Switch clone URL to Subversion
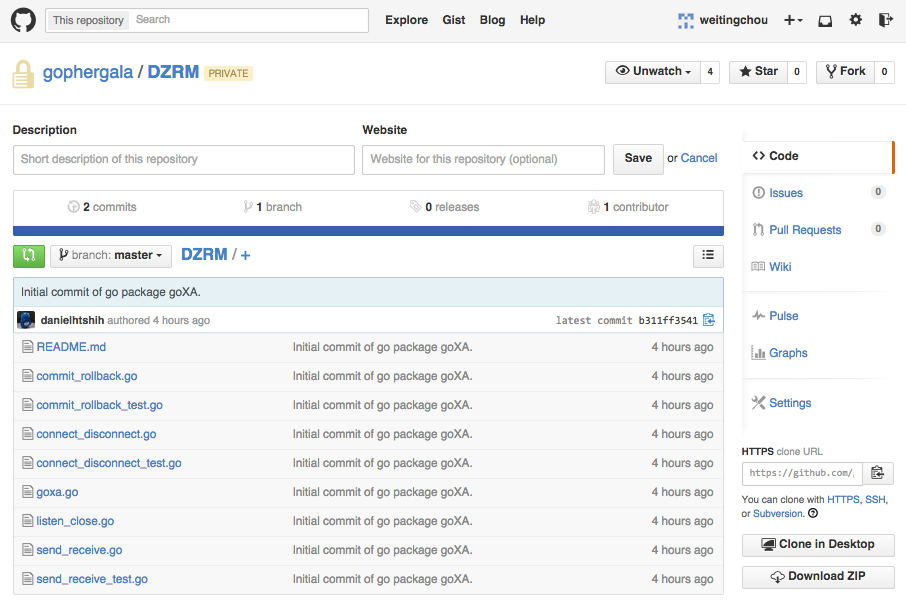The image size is (906, 601). point(778,513)
